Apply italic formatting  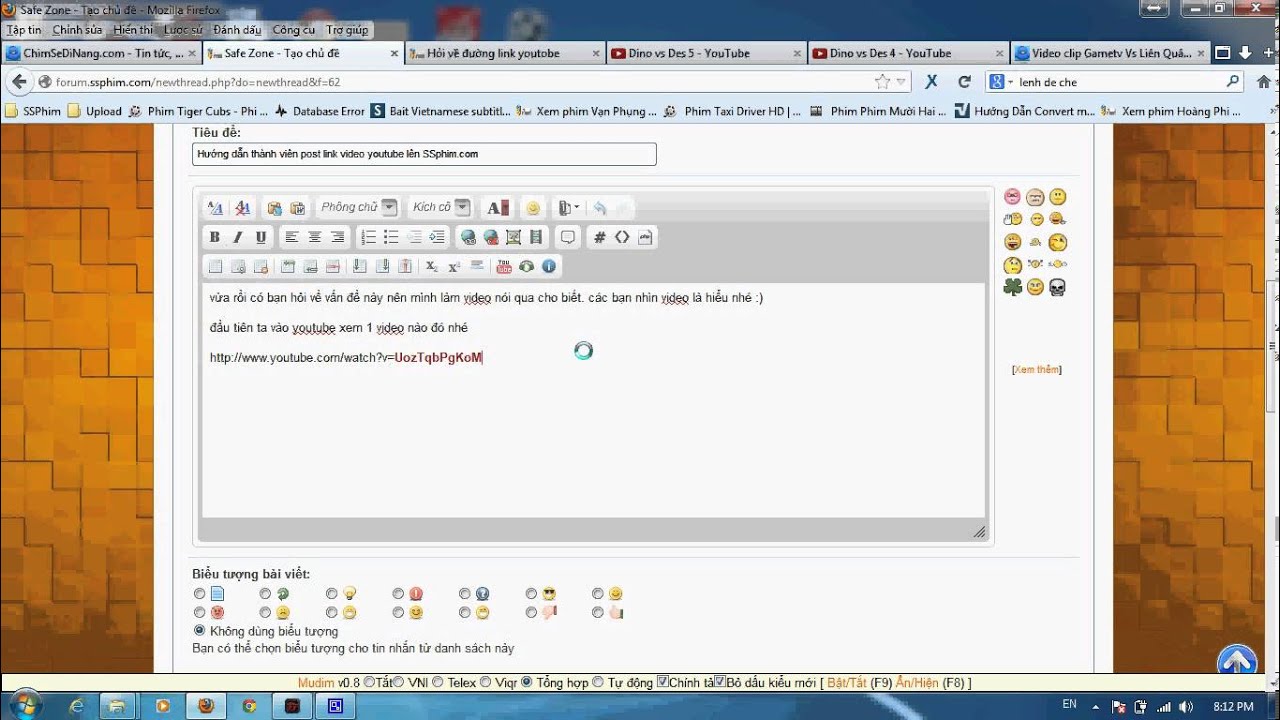point(237,237)
